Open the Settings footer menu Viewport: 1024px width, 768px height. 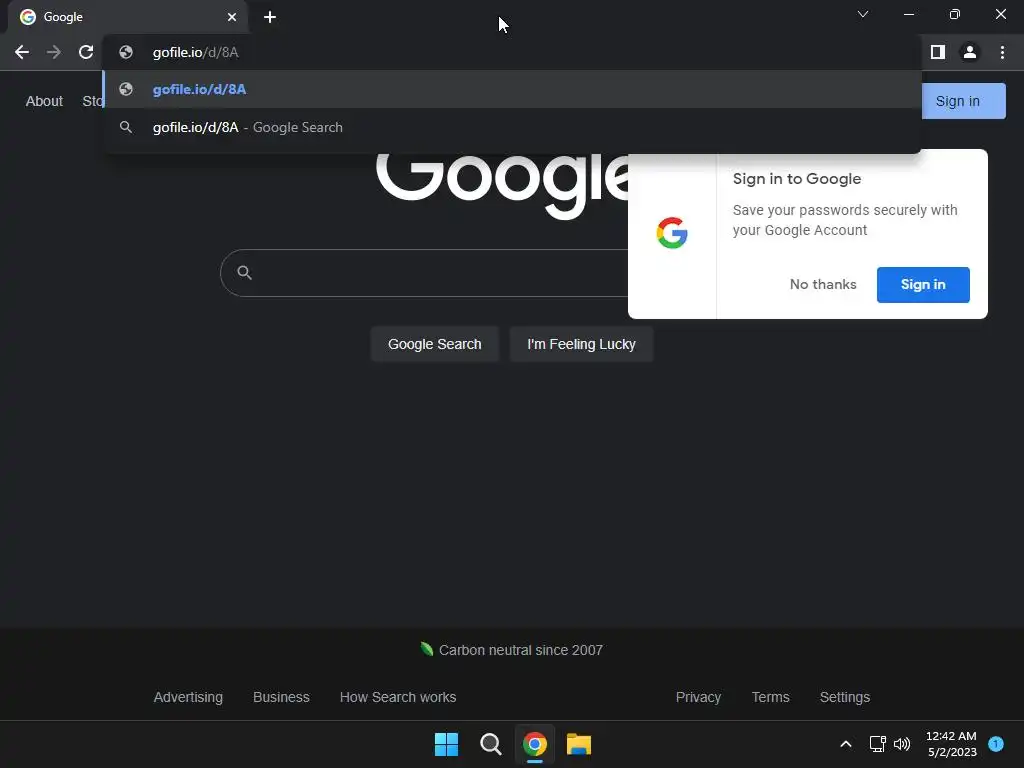[844, 697]
